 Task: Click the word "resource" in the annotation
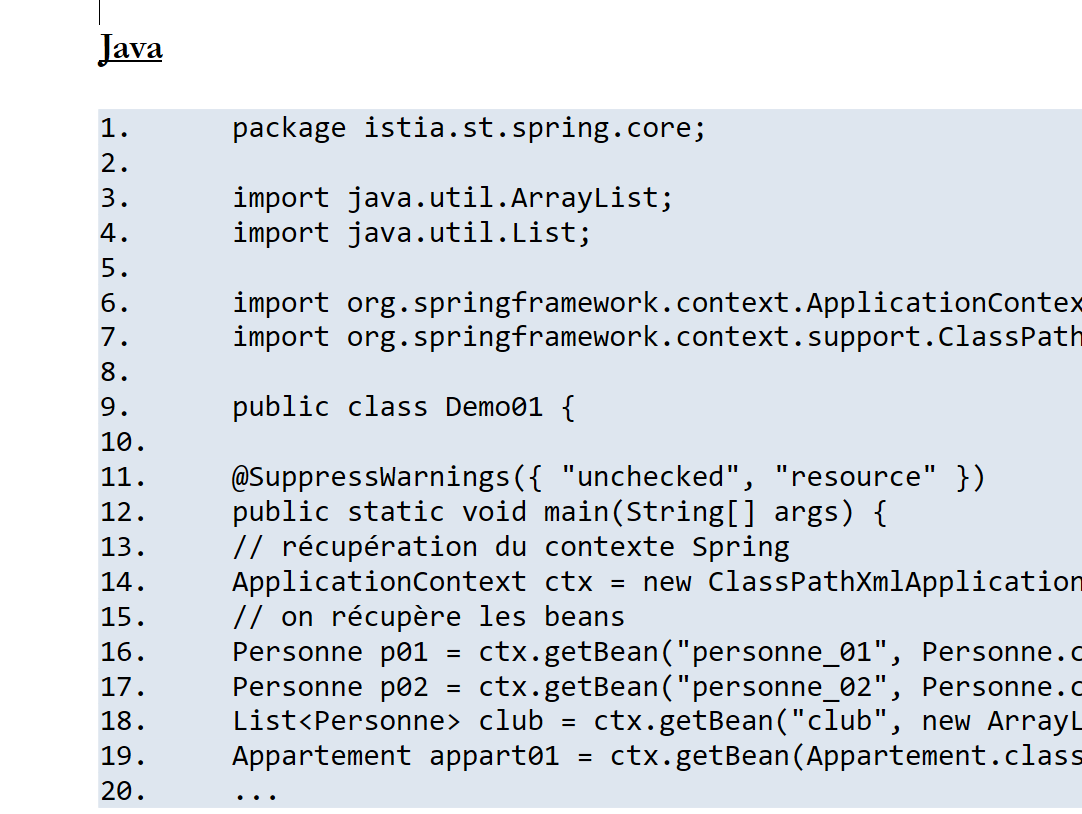click(x=855, y=477)
